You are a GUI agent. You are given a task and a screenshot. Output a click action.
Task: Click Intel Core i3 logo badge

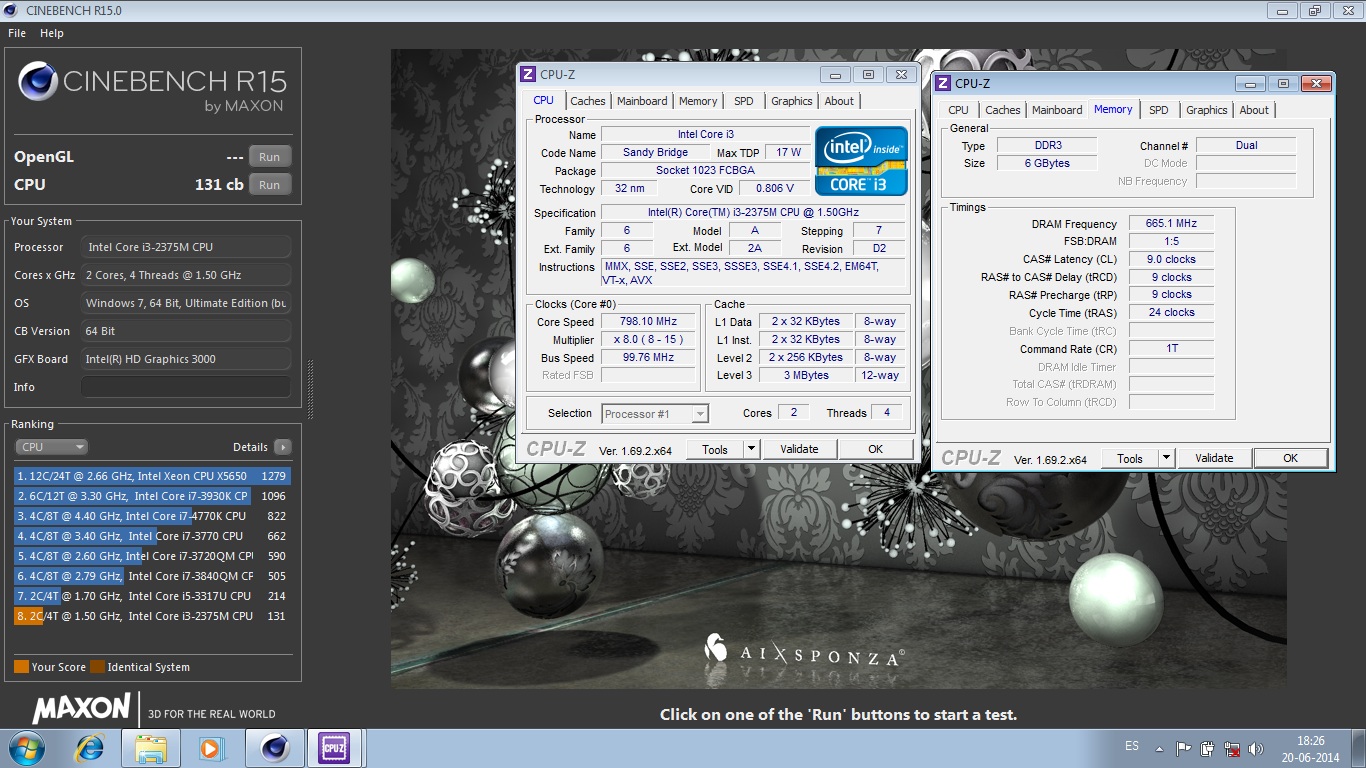861,161
